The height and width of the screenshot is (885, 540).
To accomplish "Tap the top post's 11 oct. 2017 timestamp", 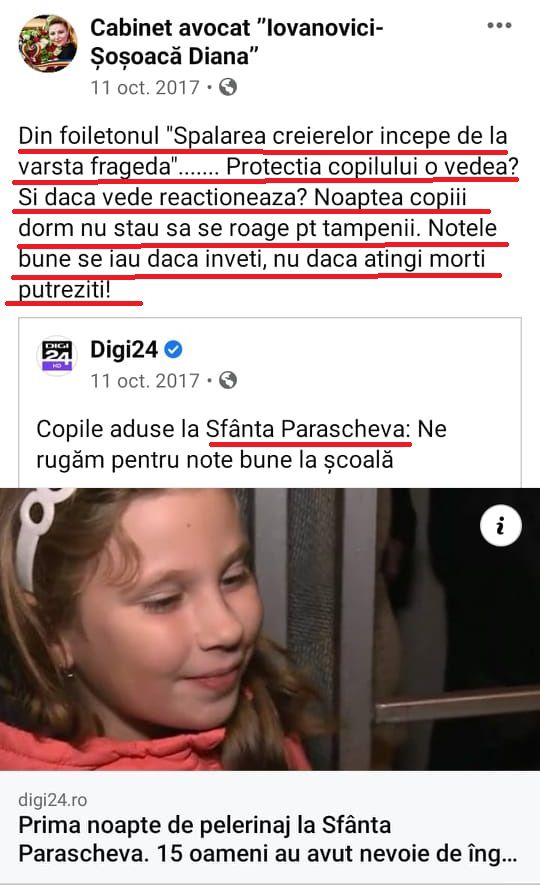I will 145,87.
